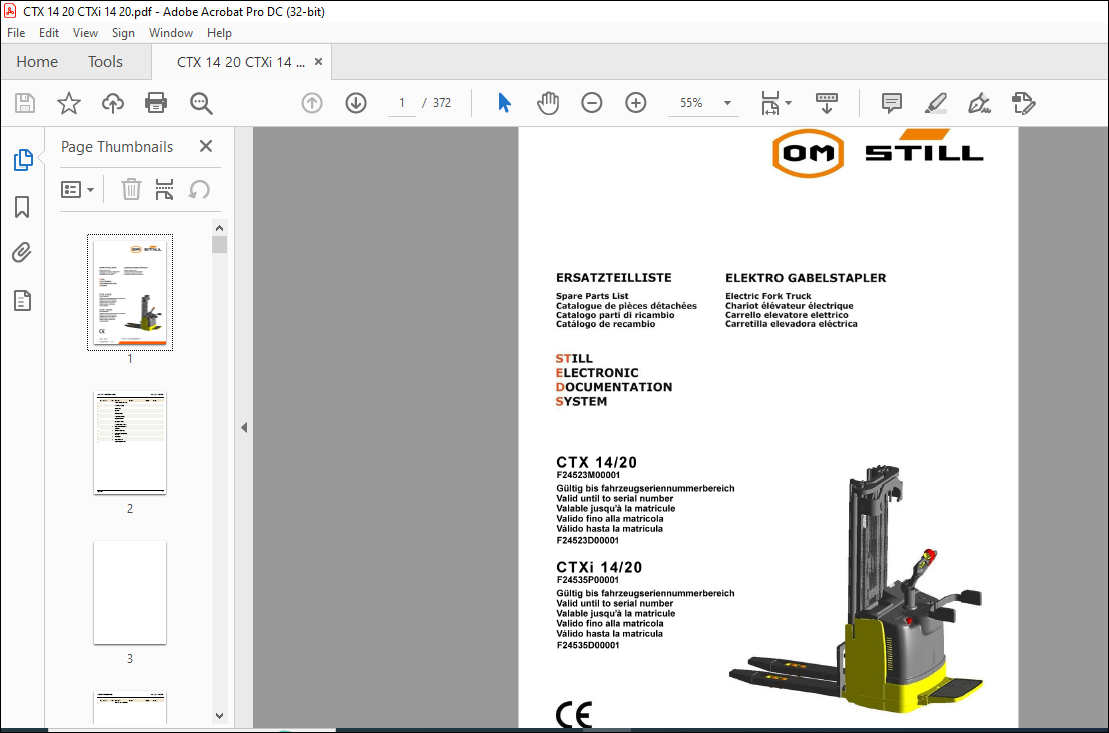Click the scrolling mode keyboard-arrow icon
The height and width of the screenshot is (733, 1109).
tap(826, 103)
